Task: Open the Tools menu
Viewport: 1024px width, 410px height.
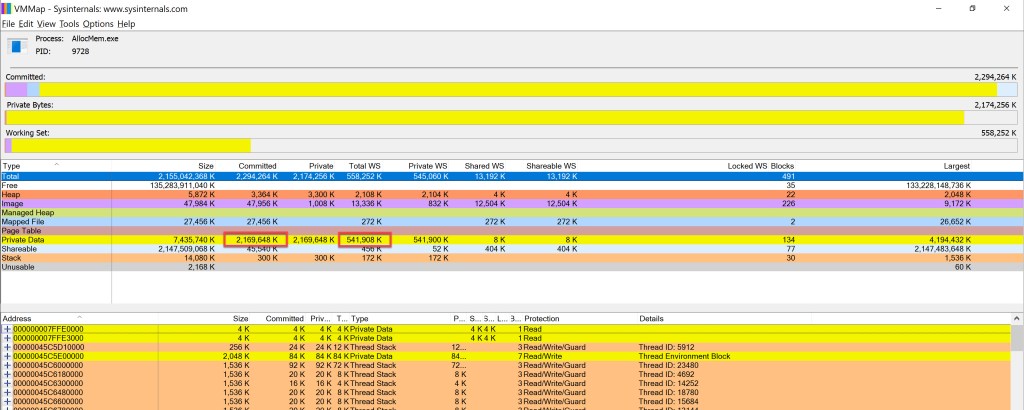Action: point(69,23)
